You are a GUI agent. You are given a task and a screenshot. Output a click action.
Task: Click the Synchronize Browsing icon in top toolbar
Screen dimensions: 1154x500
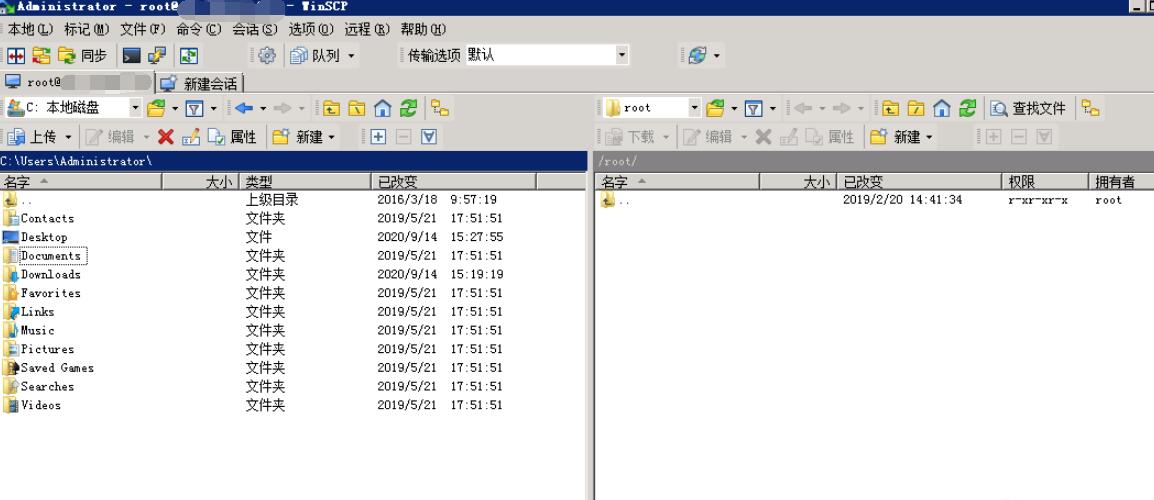(41, 56)
